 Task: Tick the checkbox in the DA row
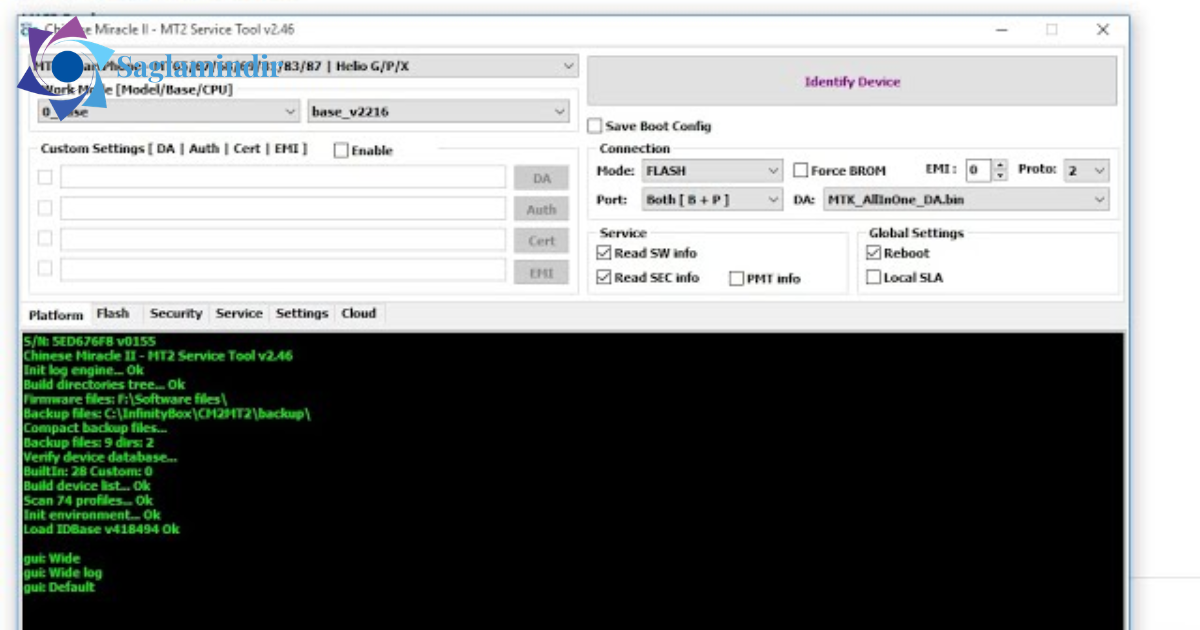45,178
